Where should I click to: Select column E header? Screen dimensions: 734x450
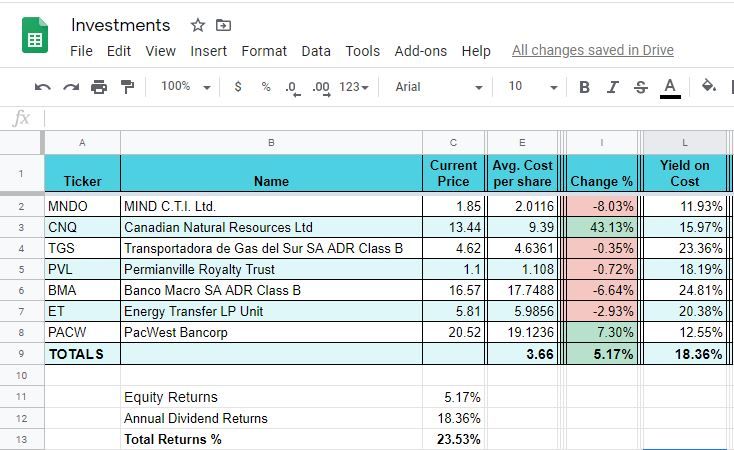(x=522, y=143)
